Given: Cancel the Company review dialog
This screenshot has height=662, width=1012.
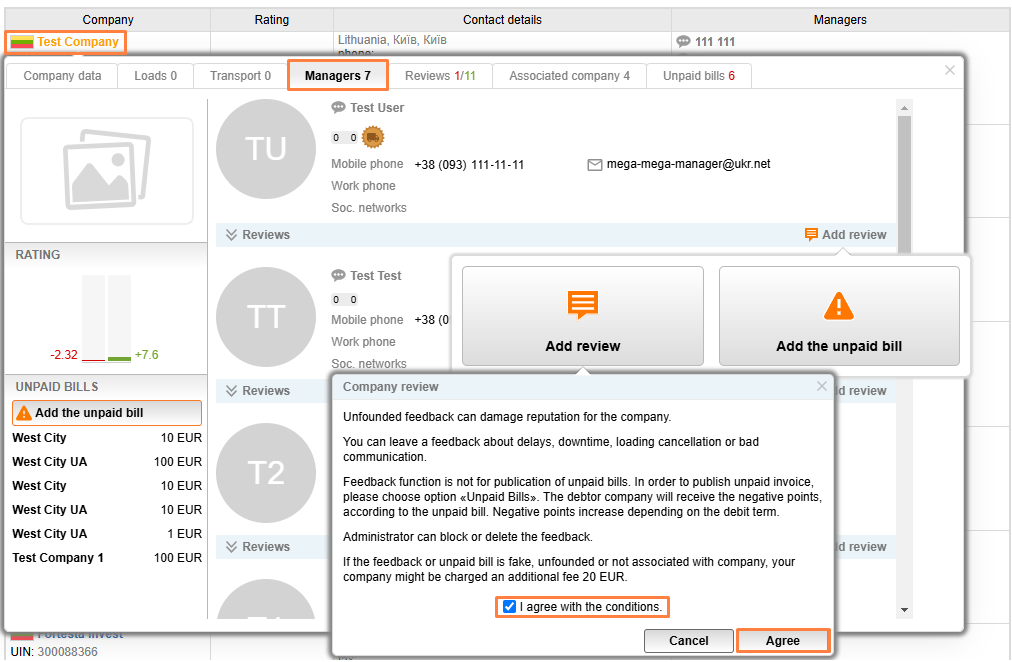Looking at the screenshot, I should (x=688, y=641).
